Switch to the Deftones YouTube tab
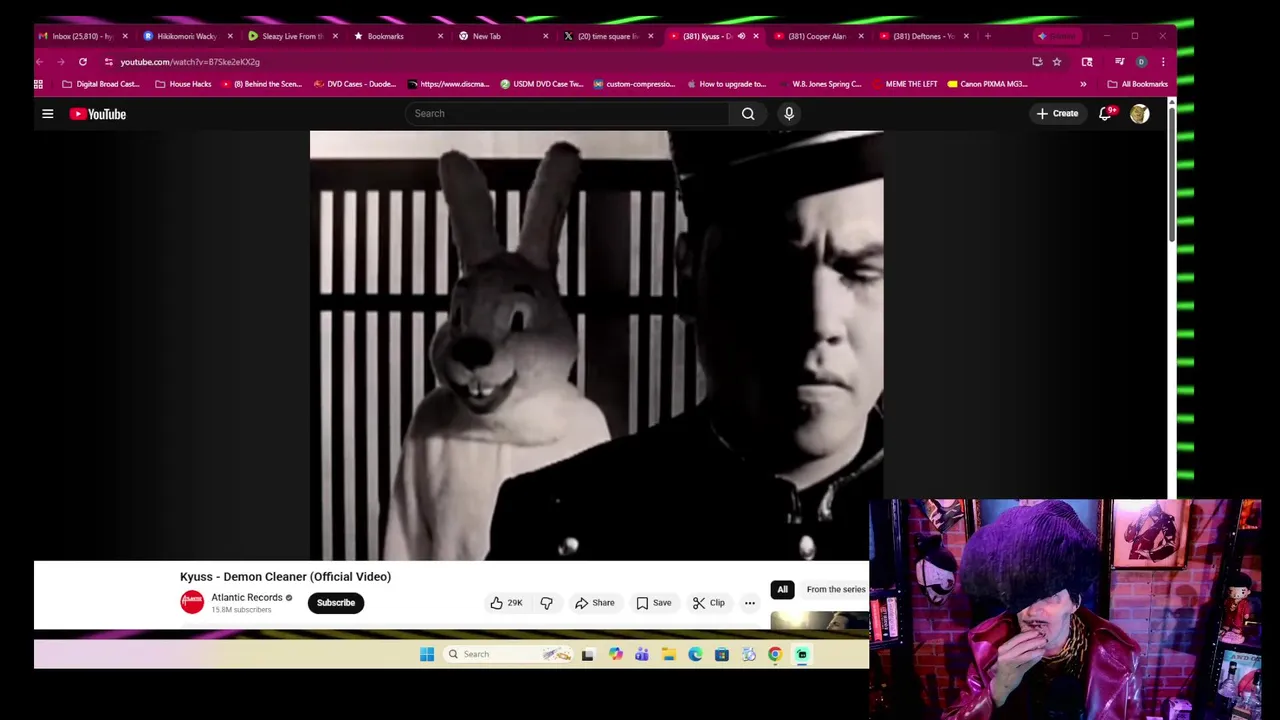Image resolution: width=1280 pixels, height=720 pixels. click(924, 36)
